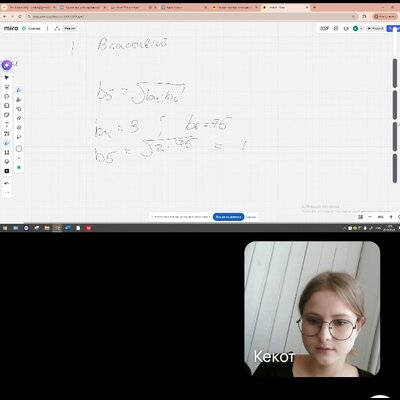Toggle the frames panel icon near zoom
This screenshot has width=400, height=400.
coord(360,217)
